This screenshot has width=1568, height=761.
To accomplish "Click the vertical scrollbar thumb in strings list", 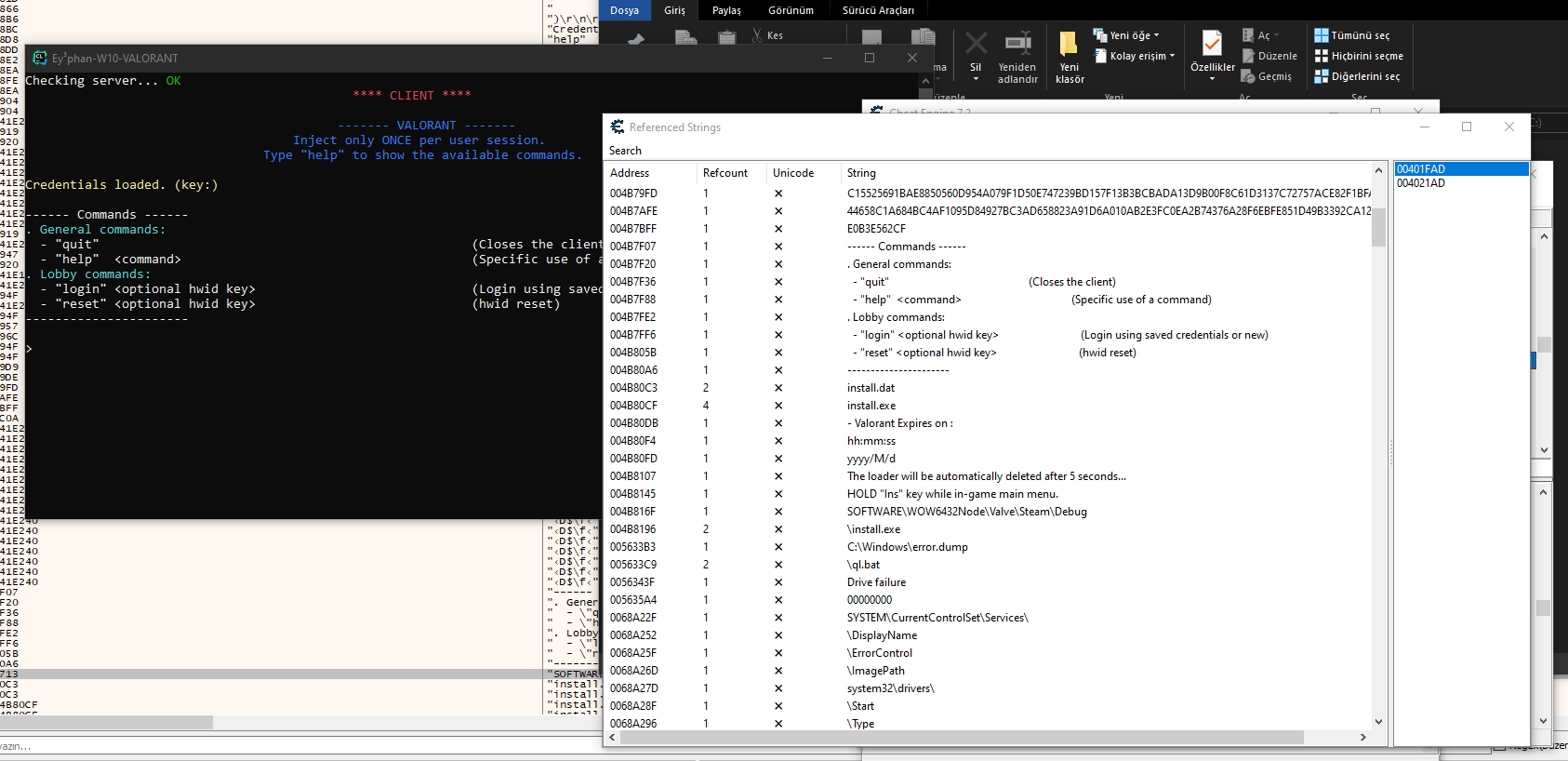I will [x=1378, y=227].
